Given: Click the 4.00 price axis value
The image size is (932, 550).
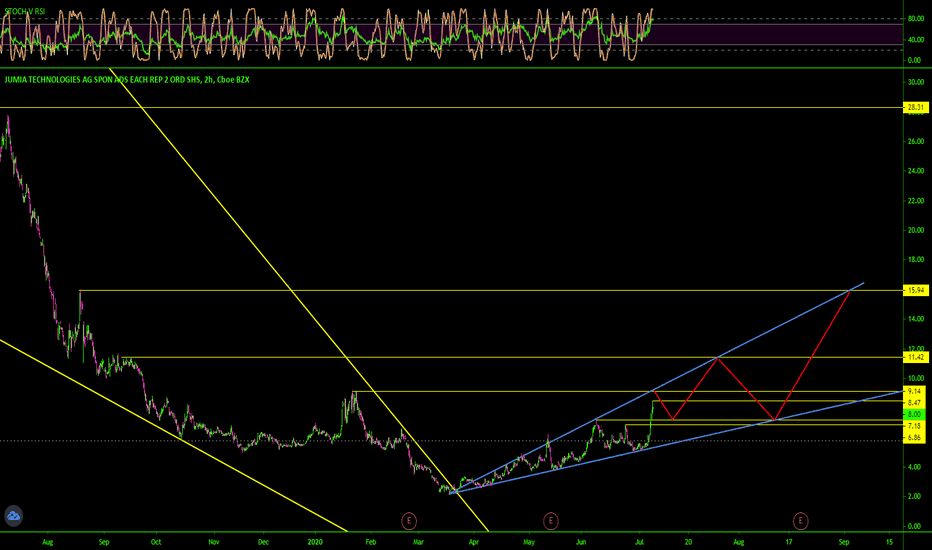Looking at the screenshot, I should [915, 467].
